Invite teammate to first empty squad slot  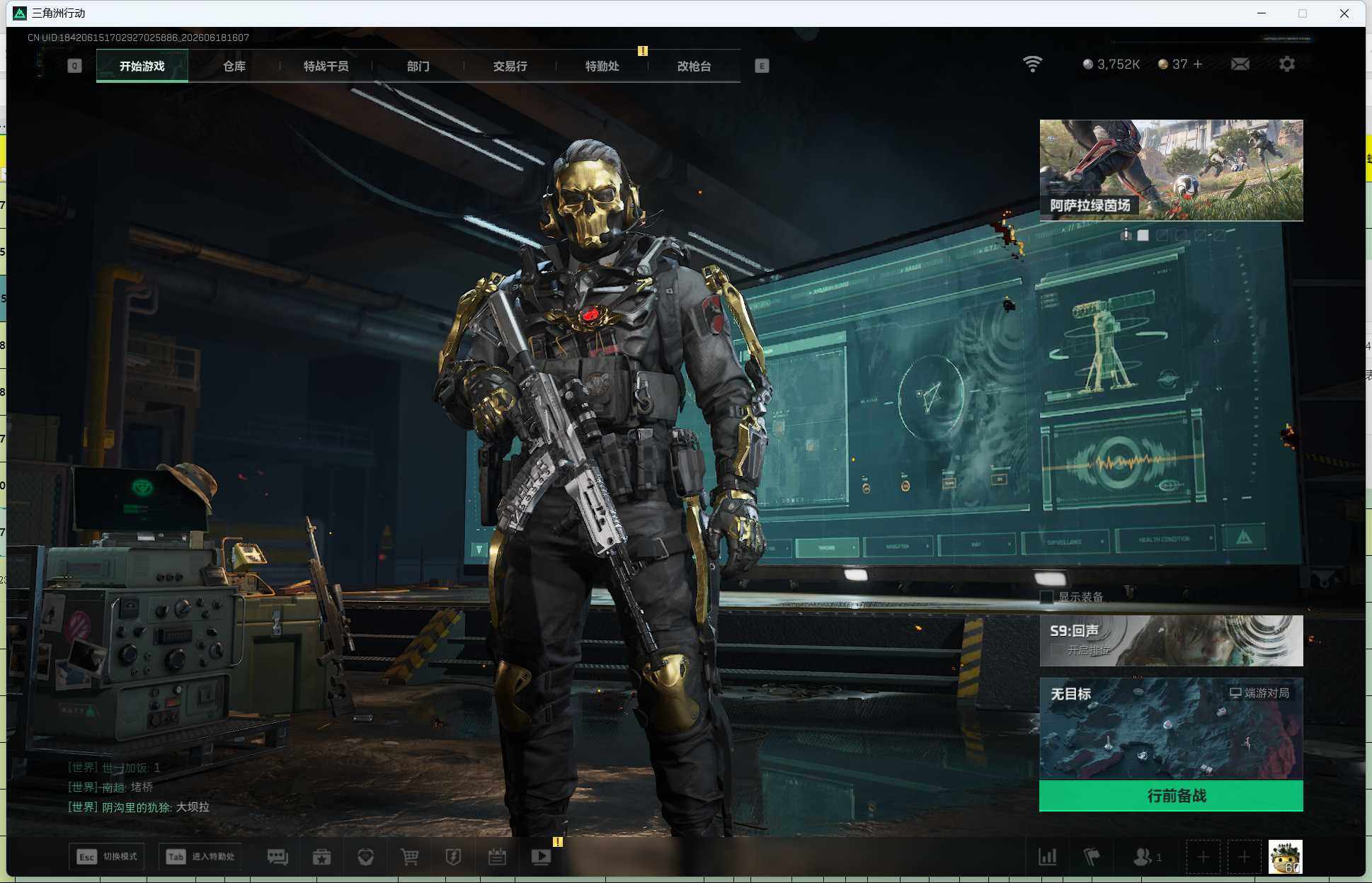coord(1203,857)
